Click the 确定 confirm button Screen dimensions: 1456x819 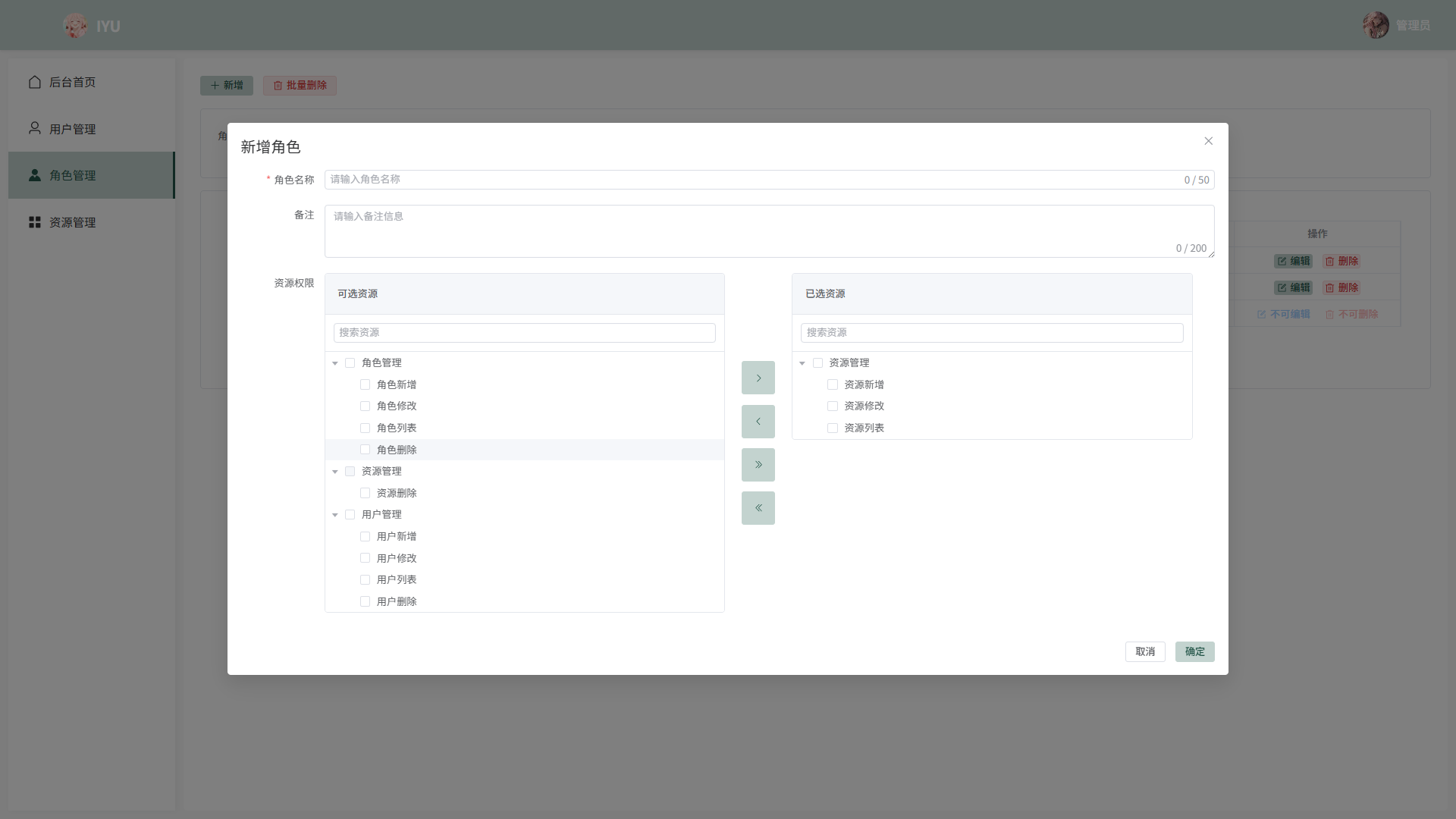1194,651
